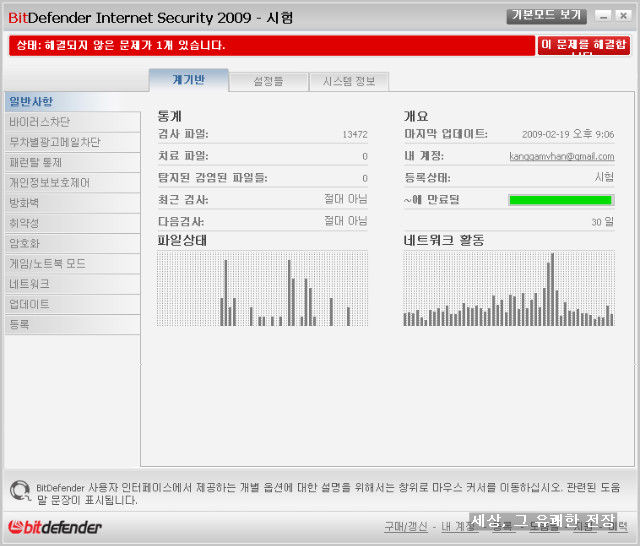Click the account email link under 내 계정
This screenshot has height=546, width=640.
tap(562, 156)
